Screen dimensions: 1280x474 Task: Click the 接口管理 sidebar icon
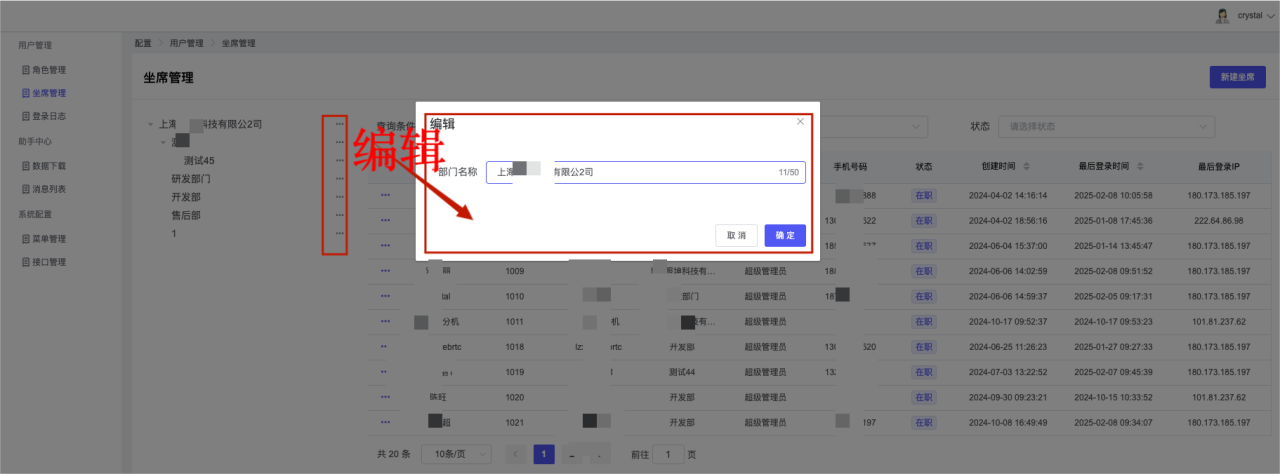coord(26,262)
